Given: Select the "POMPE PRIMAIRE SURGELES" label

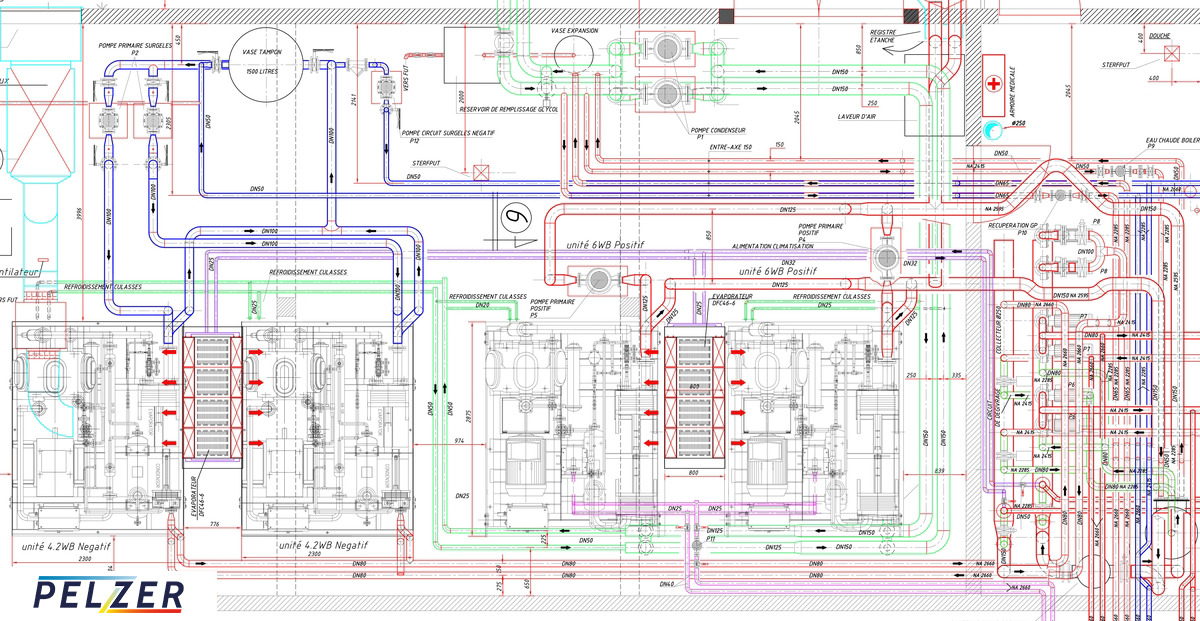Looking at the screenshot, I should coord(135,45).
